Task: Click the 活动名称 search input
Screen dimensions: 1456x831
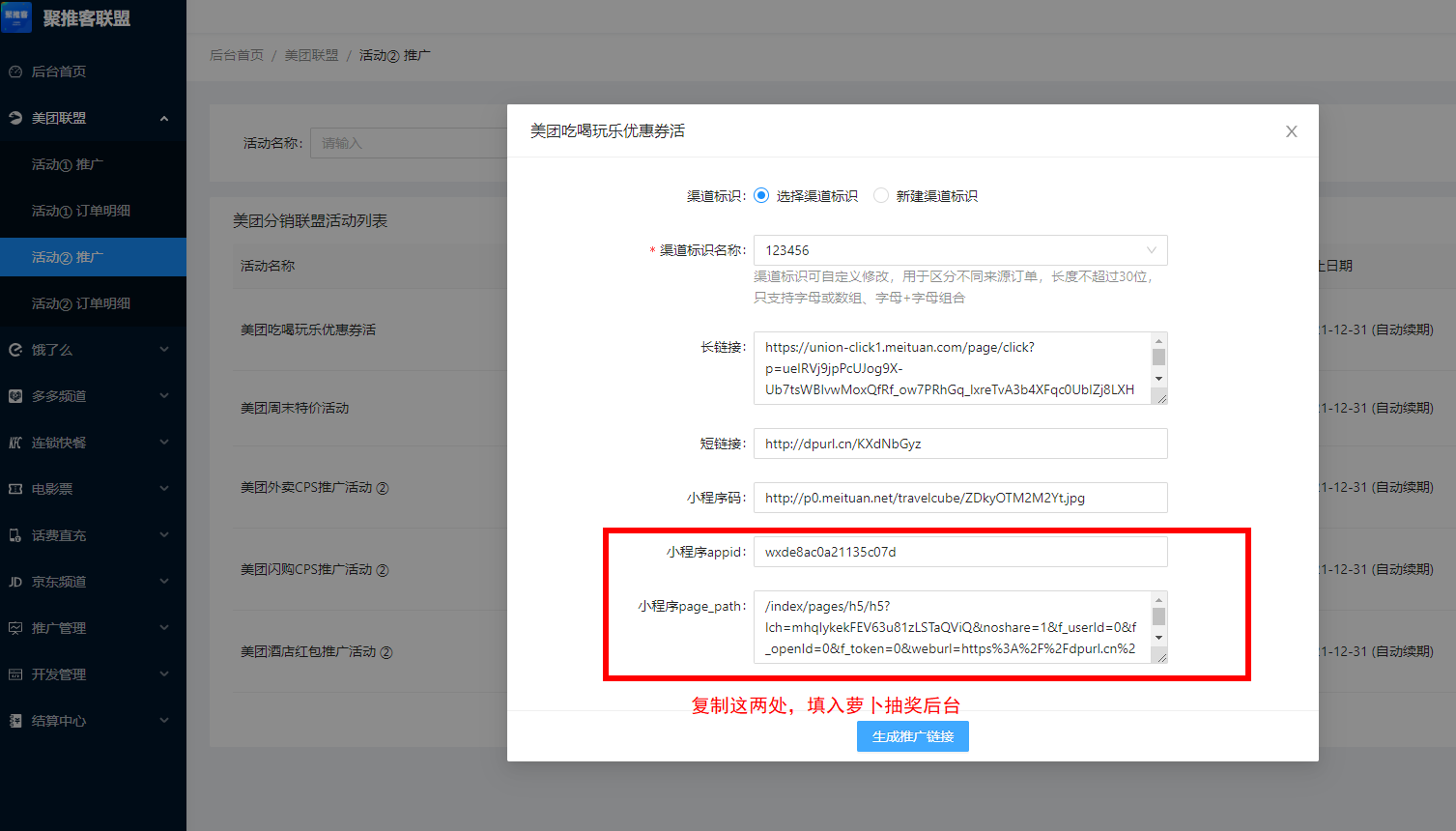Action: (408, 143)
